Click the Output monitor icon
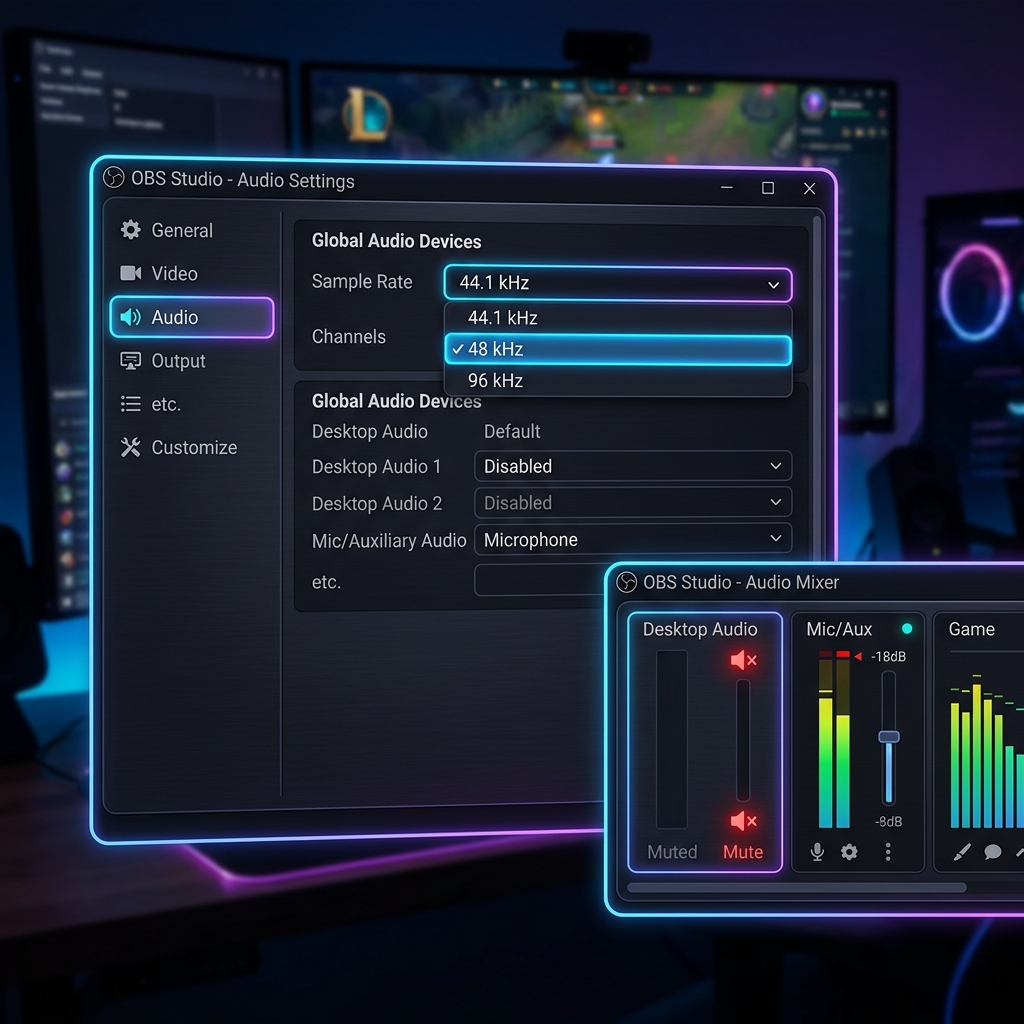 coord(131,360)
